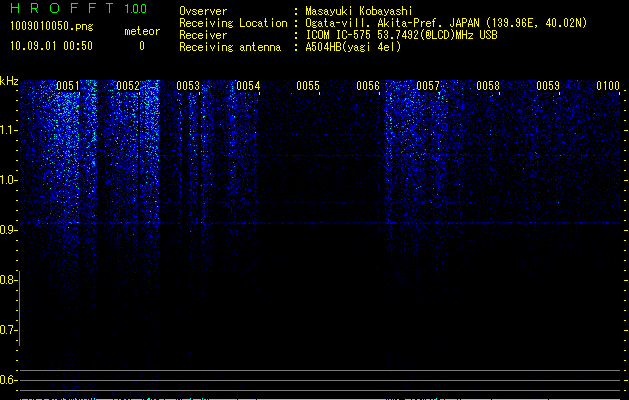Click the 0056 time marker

(368, 86)
